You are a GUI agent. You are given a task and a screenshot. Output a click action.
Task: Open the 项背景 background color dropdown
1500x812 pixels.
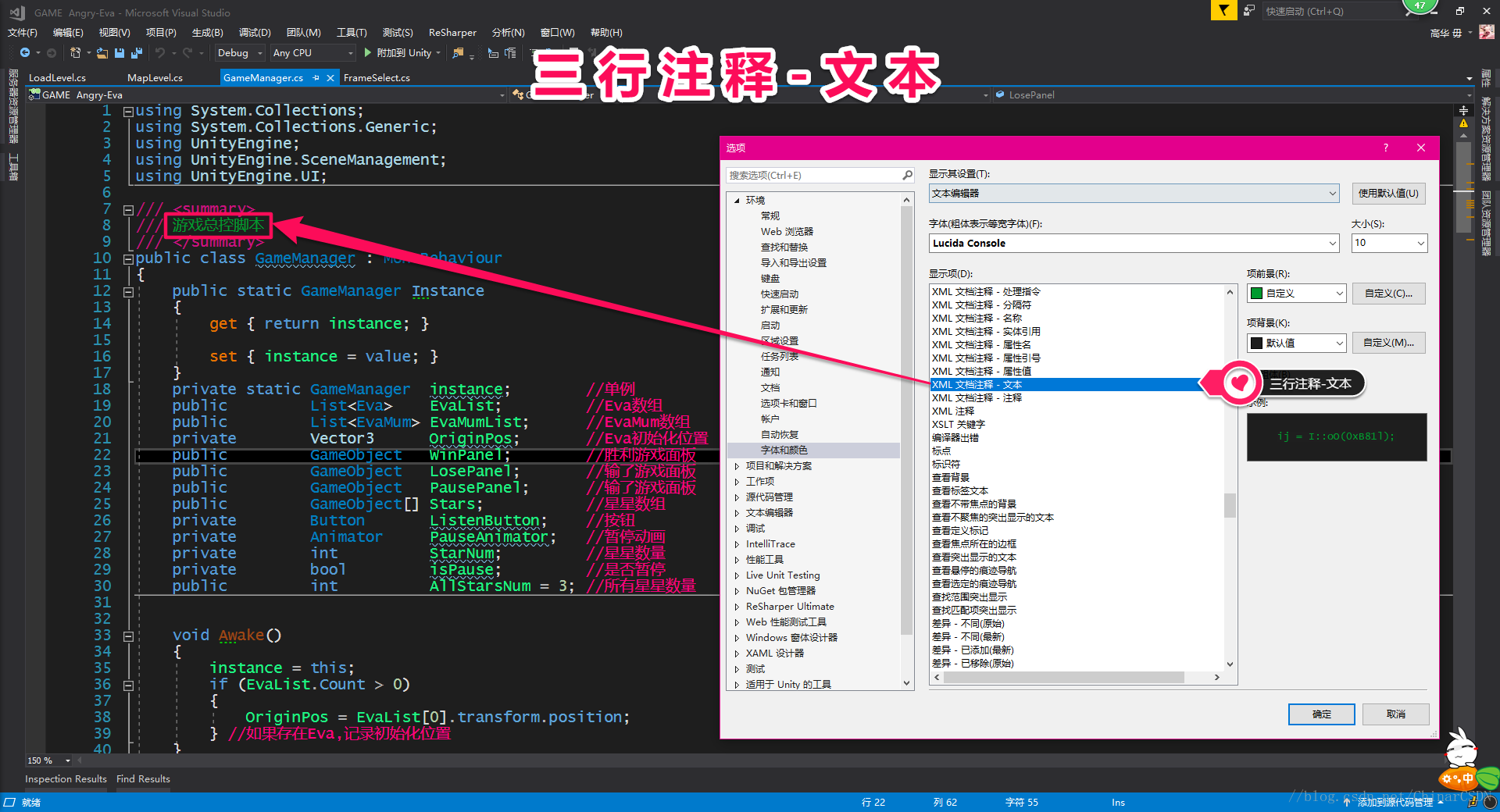pyautogui.click(x=1296, y=343)
